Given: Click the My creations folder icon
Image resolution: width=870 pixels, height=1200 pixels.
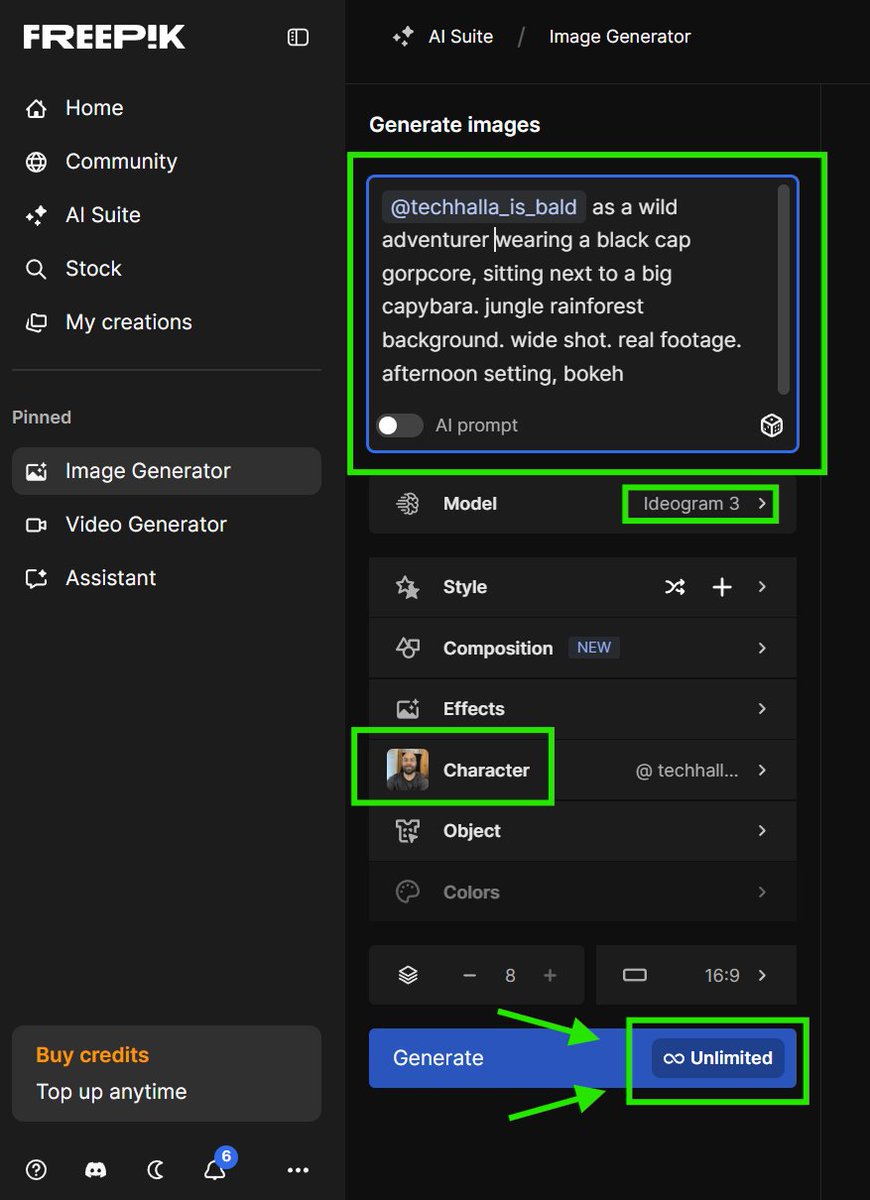Looking at the screenshot, I should click(36, 322).
